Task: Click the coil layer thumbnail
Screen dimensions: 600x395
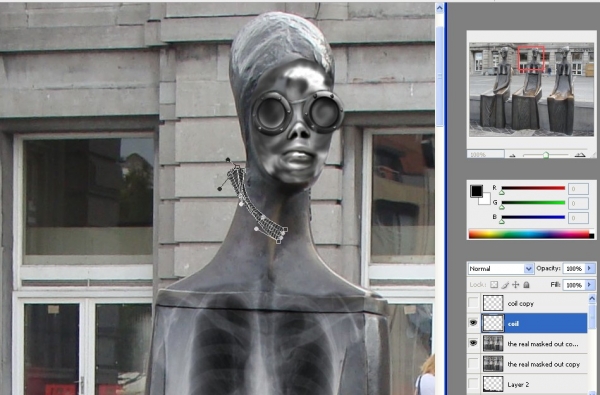Action: [493, 323]
